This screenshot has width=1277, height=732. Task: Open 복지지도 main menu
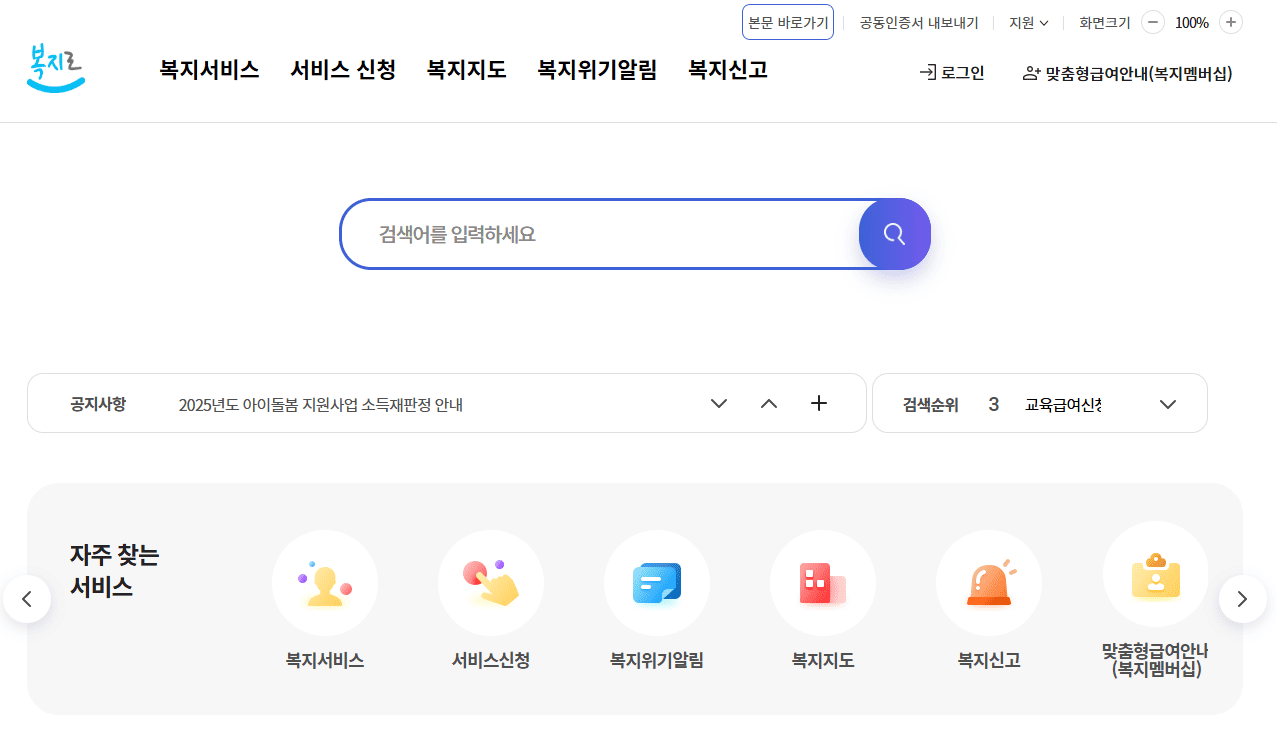pyautogui.click(x=467, y=70)
